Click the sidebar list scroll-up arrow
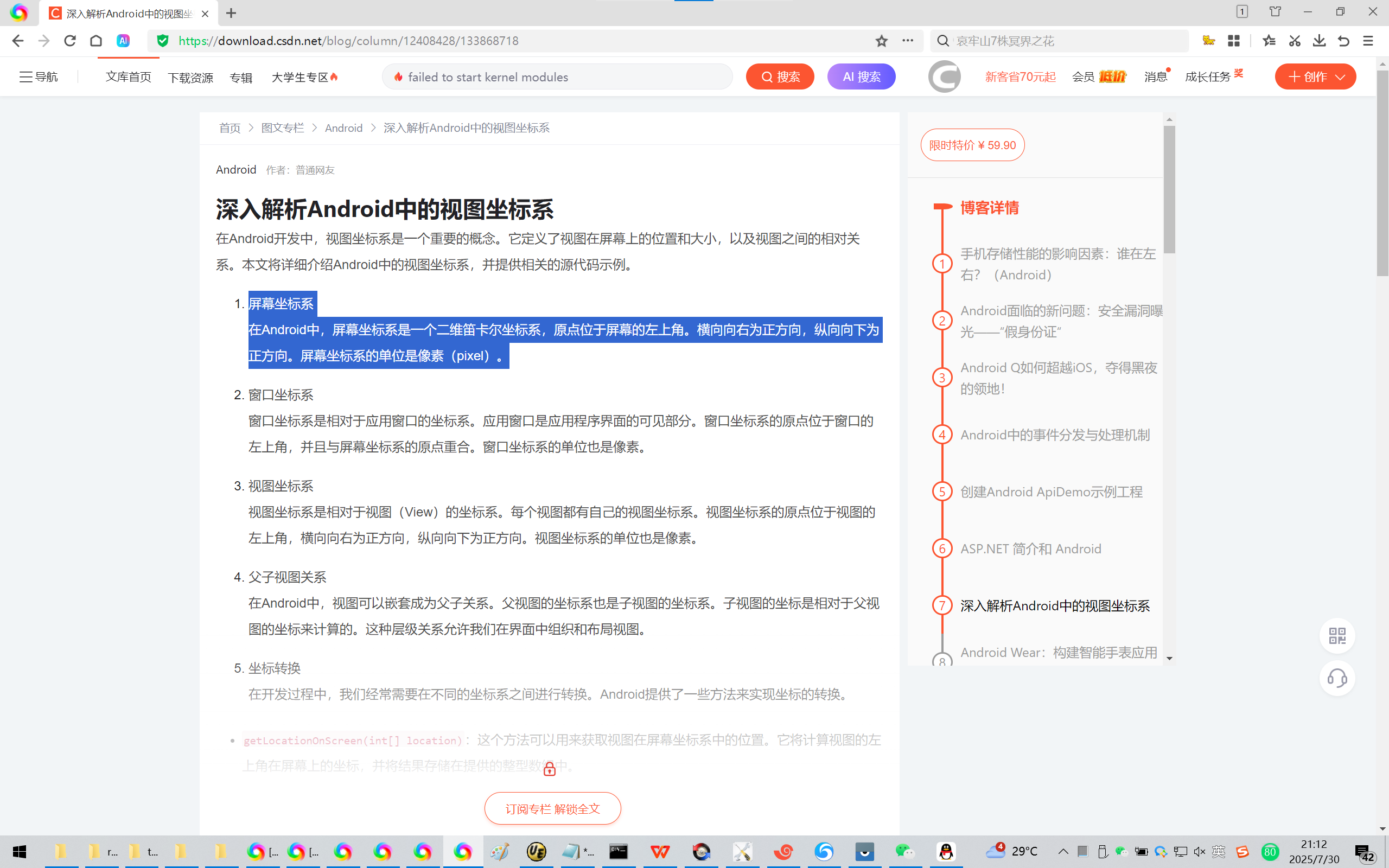The width and height of the screenshot is (1389, 868). pos(1169,119)
